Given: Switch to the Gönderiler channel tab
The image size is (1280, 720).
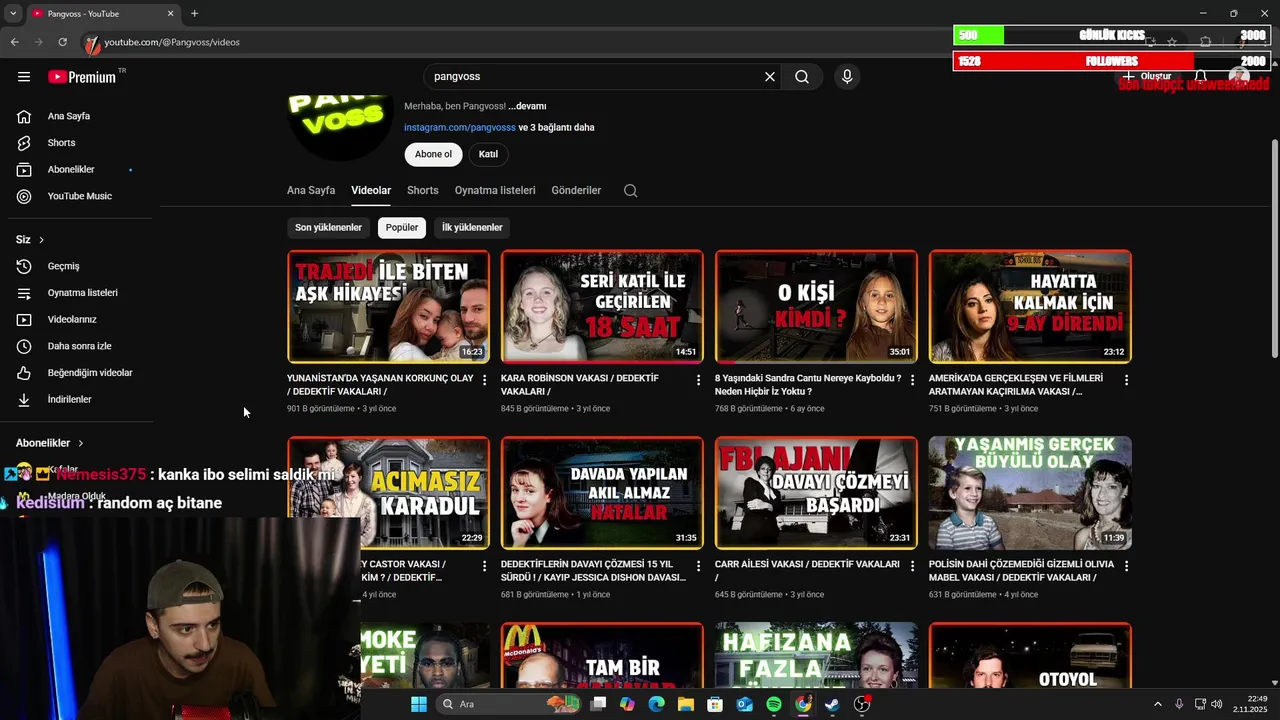Looking at the screenshot, I should [576, 190].
